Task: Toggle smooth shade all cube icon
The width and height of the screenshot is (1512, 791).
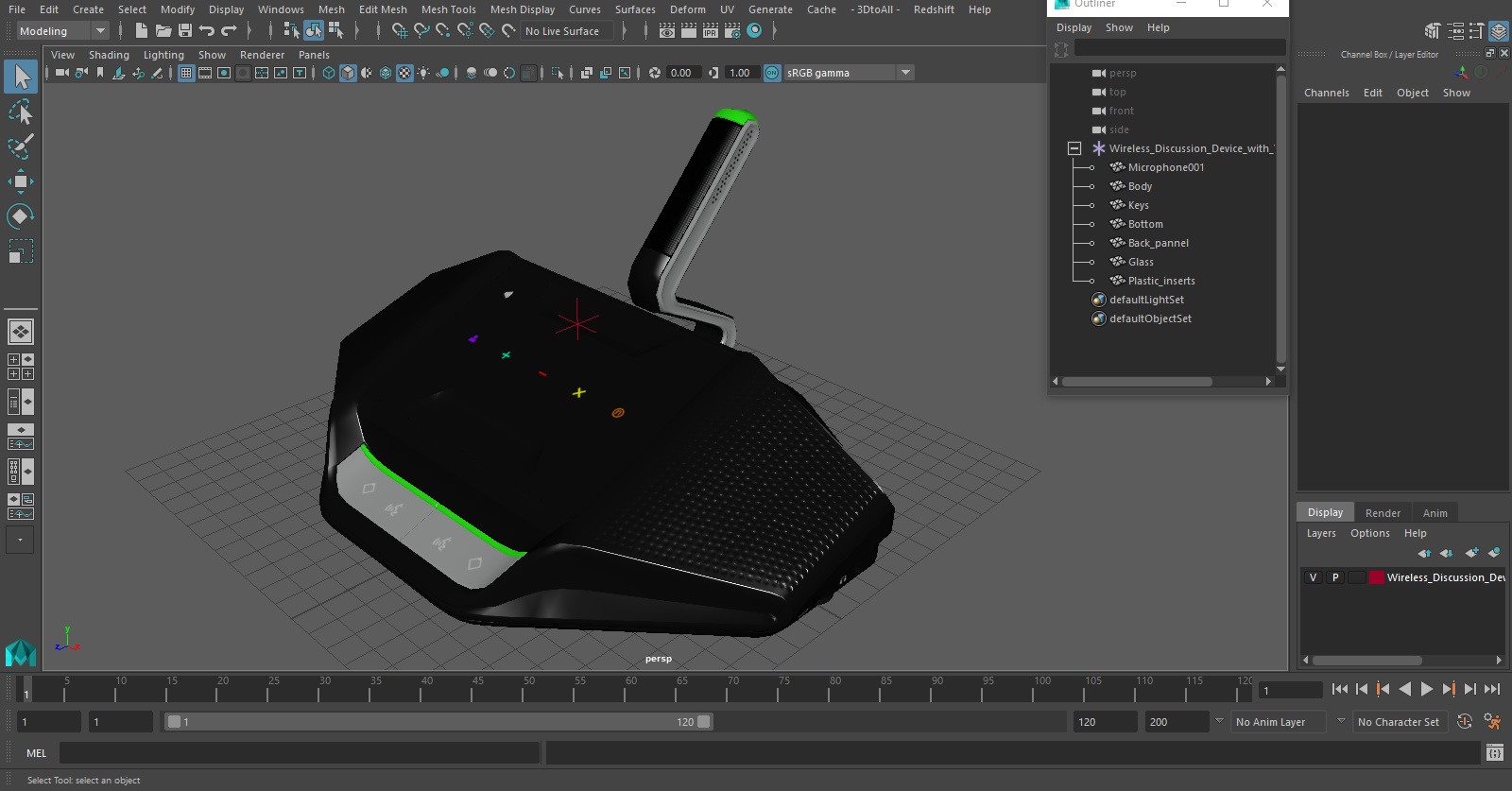Action: pyautogui.click(x=348, y=73)
